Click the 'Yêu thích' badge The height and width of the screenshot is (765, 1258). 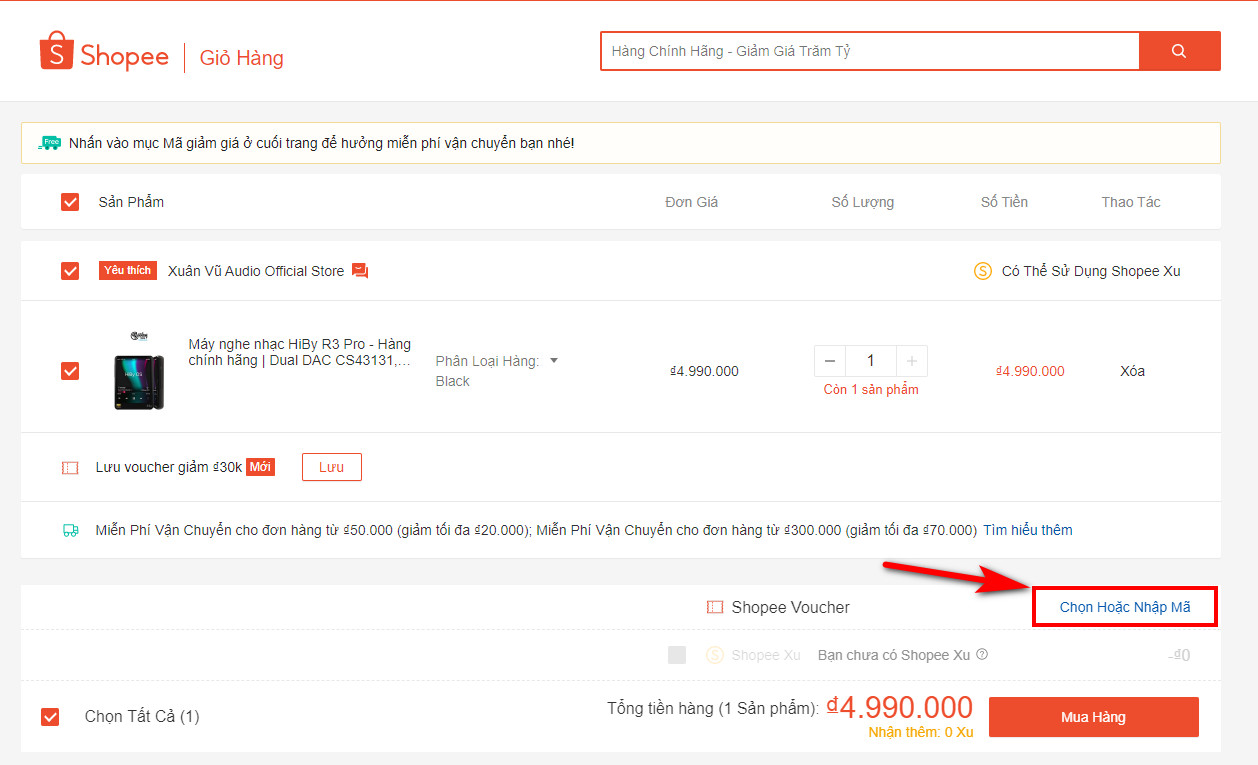point(128,271)
